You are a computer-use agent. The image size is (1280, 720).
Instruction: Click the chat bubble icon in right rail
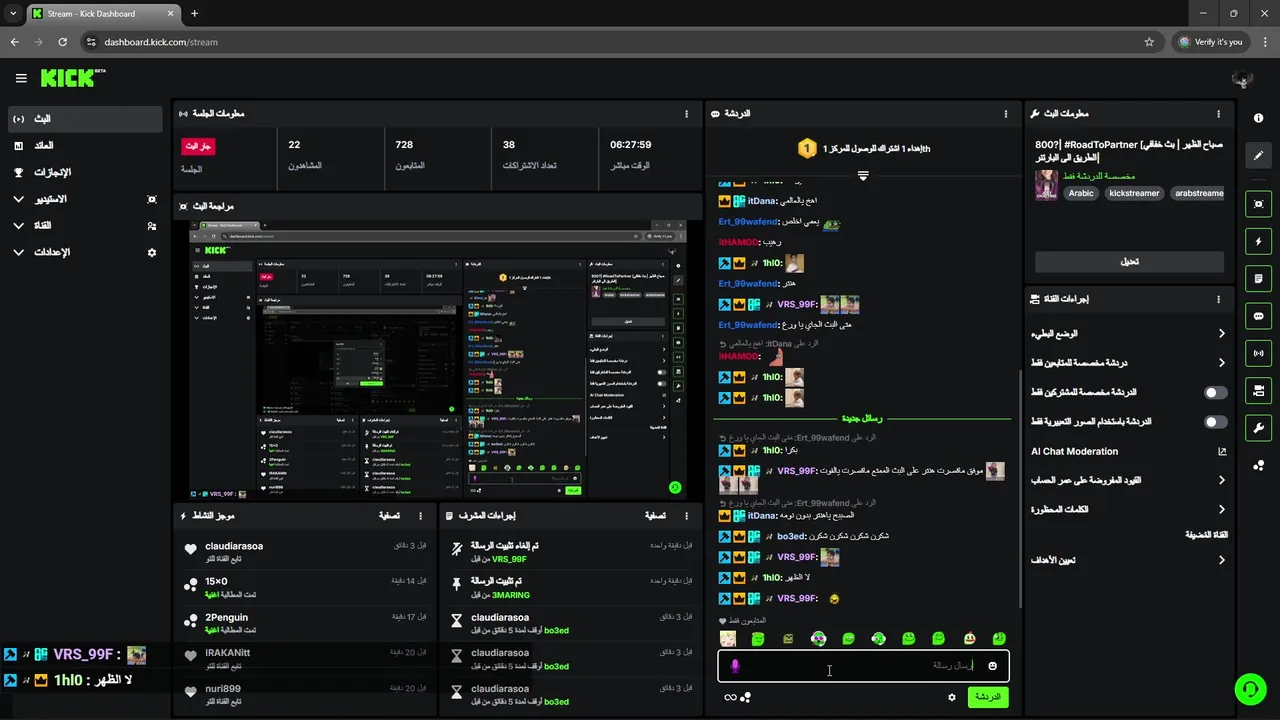pos(1258,316)
